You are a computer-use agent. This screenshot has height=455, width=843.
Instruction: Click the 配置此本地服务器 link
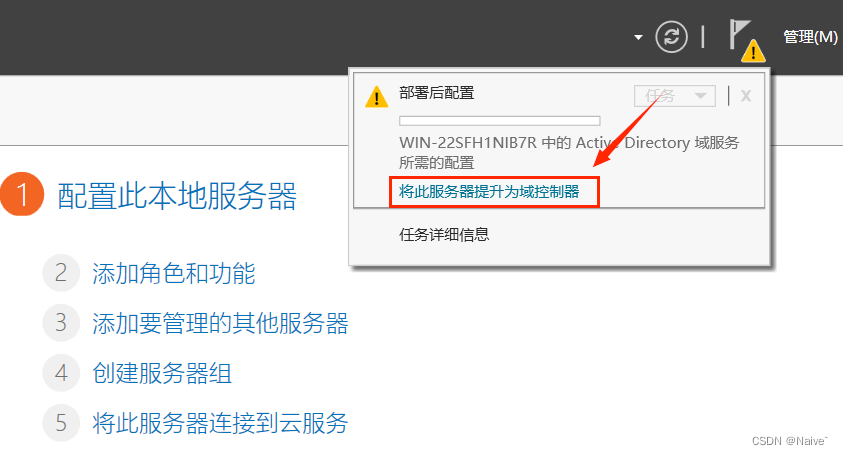click(177, 195)
